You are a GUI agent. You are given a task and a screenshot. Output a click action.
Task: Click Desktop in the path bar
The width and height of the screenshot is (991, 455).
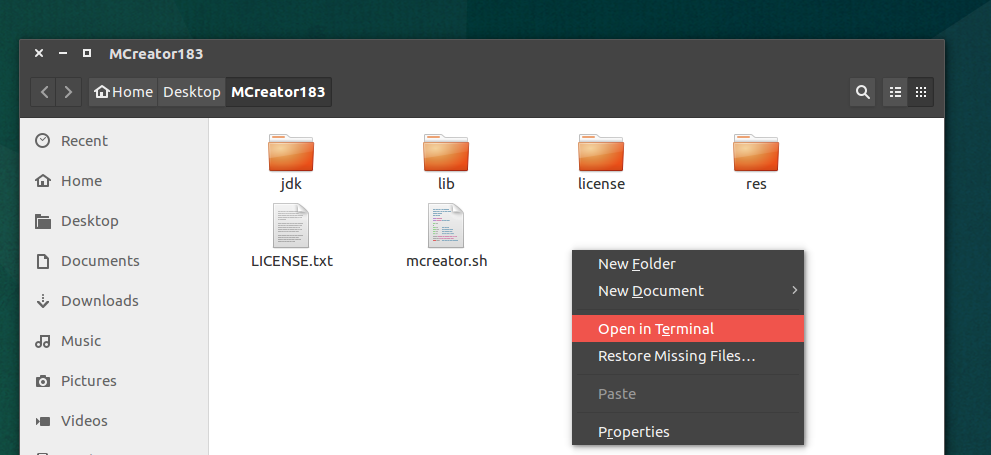tap(192, 92)
